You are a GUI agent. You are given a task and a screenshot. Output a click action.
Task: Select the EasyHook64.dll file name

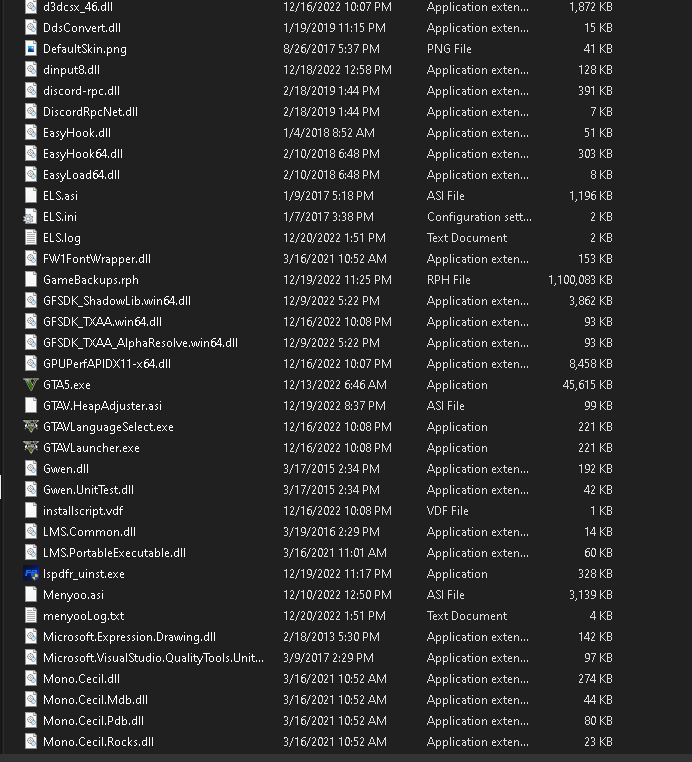click(83, 154)
